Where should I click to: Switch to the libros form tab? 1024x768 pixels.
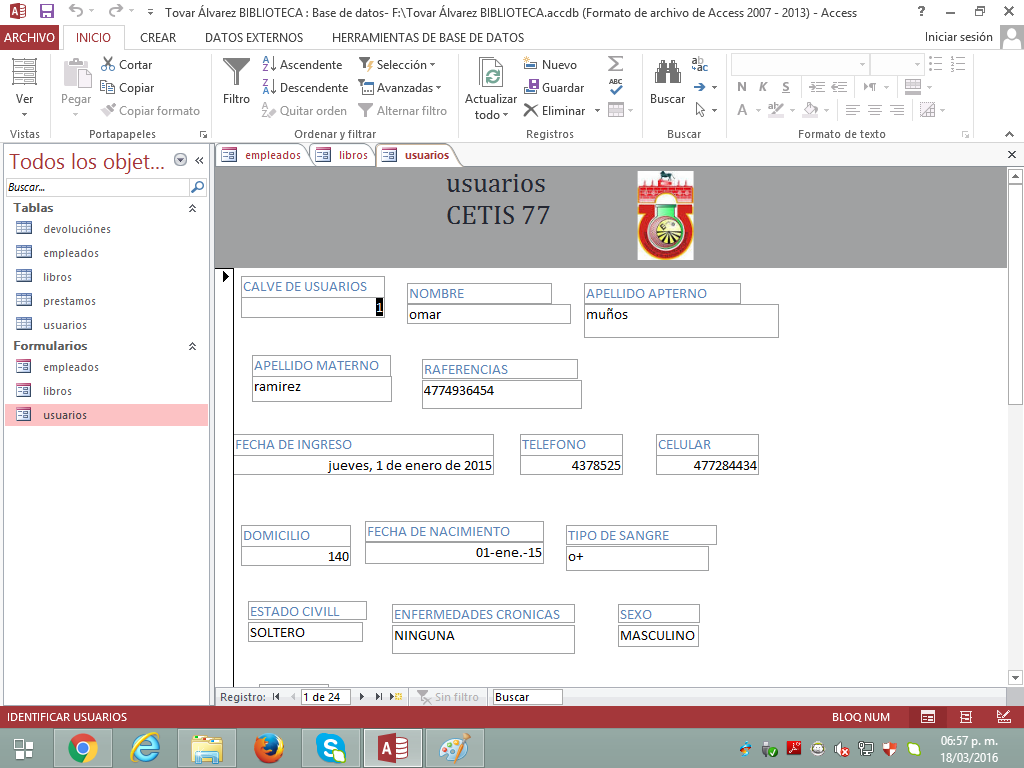pyautogui.click(x=343, y=155)
